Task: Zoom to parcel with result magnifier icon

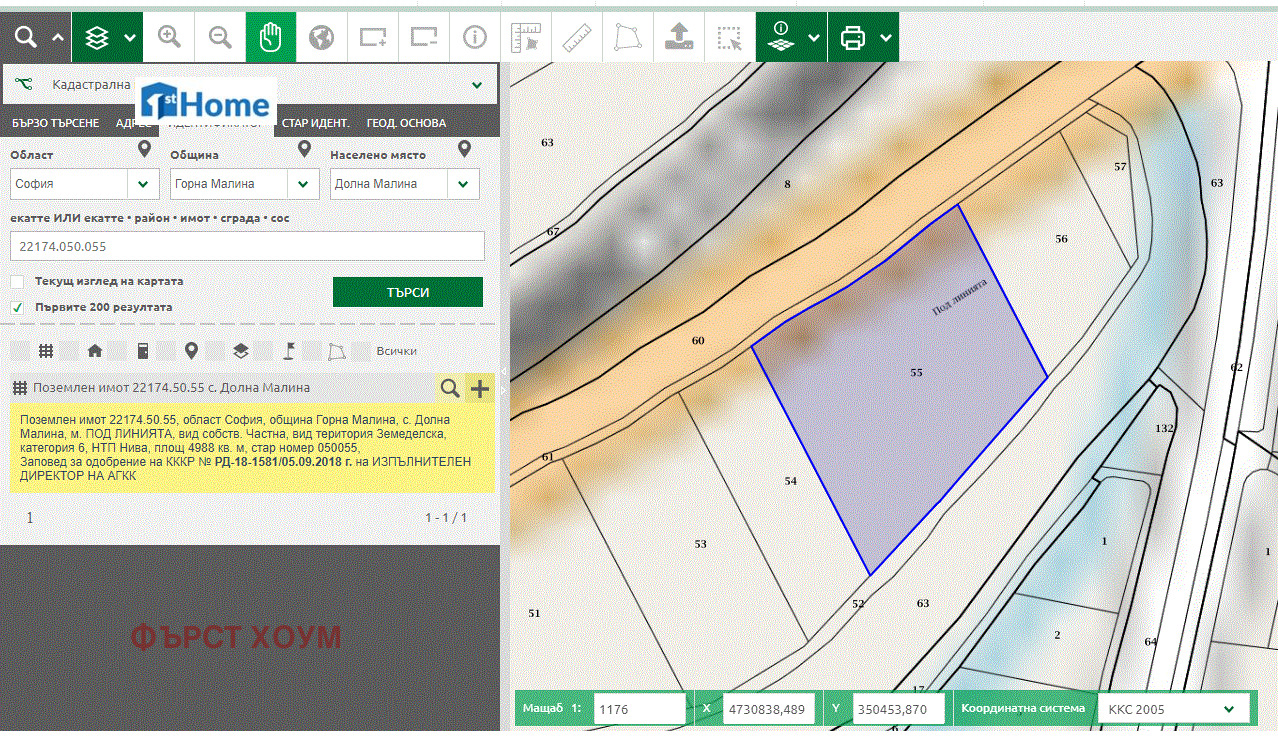Action: click(451, 388)
